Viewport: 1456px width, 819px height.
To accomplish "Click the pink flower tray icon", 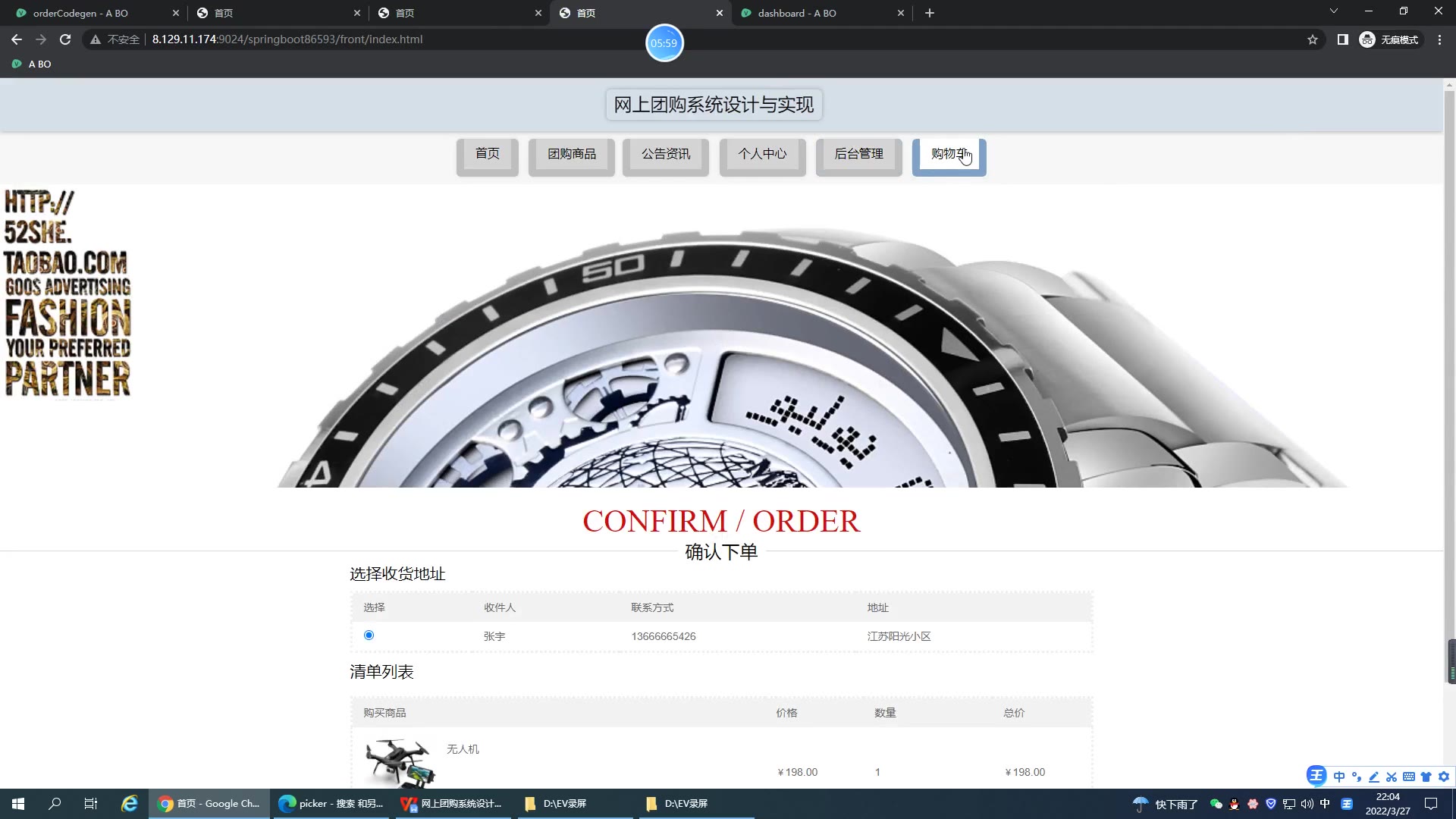I will pyautogui.click(x=1253, y=804).
